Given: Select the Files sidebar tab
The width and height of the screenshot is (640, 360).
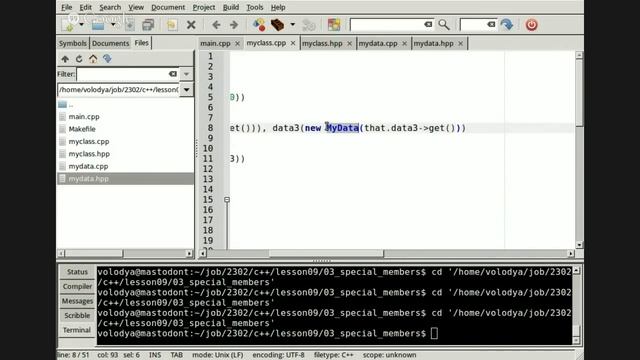Looking at the screenshot, I should click(x=142, y=43).
